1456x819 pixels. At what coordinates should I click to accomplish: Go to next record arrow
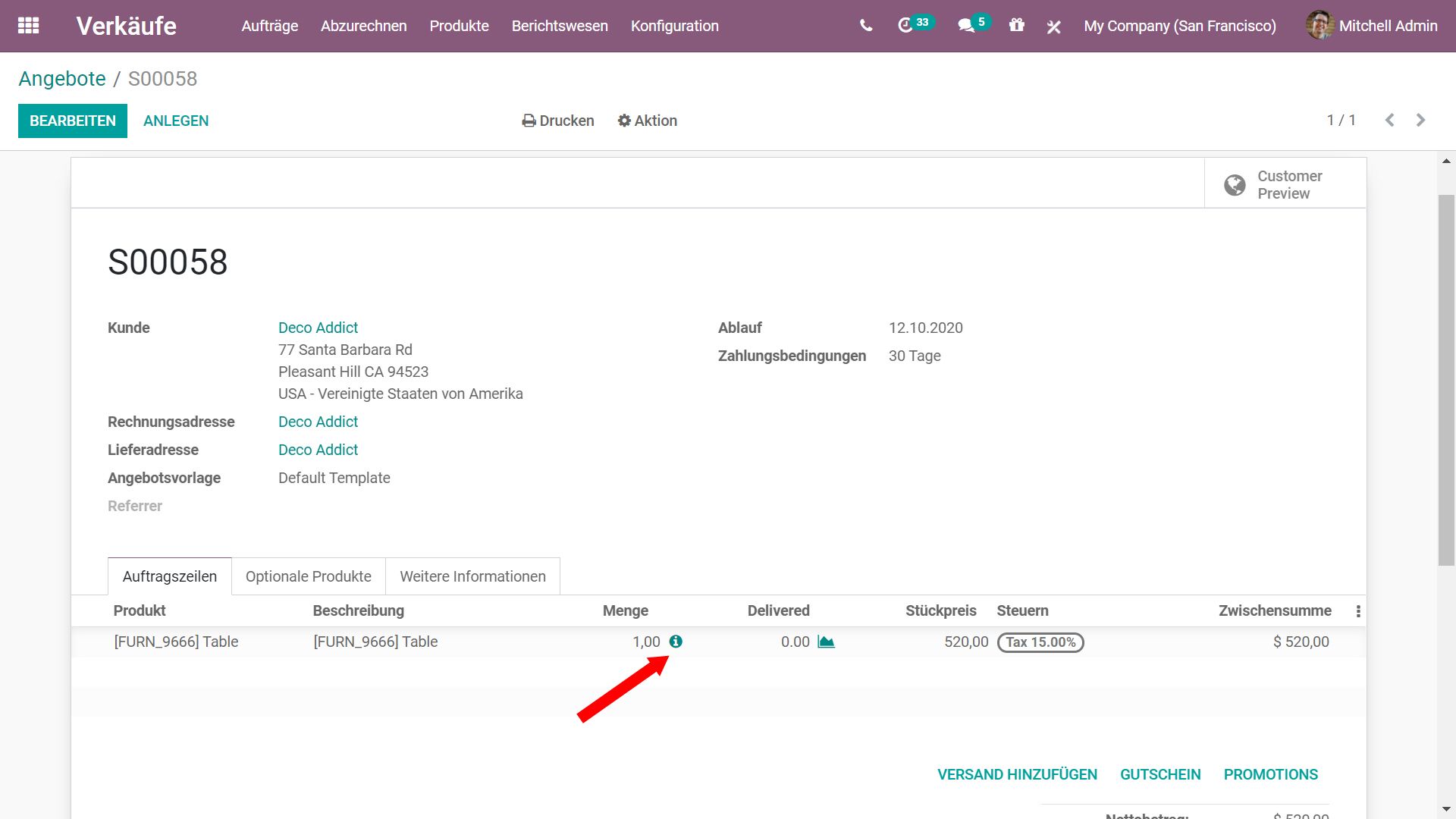point(1420,120)
